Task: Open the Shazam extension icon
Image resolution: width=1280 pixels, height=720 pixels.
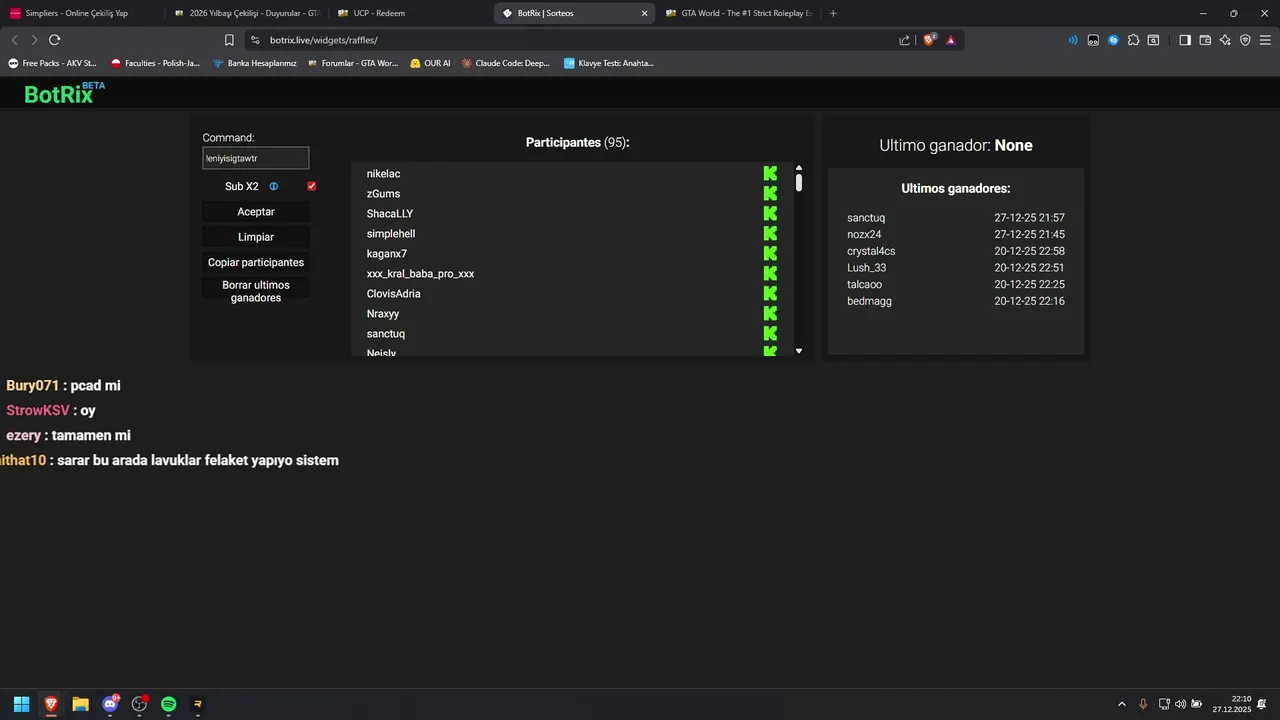Action: click(1113, 40)
